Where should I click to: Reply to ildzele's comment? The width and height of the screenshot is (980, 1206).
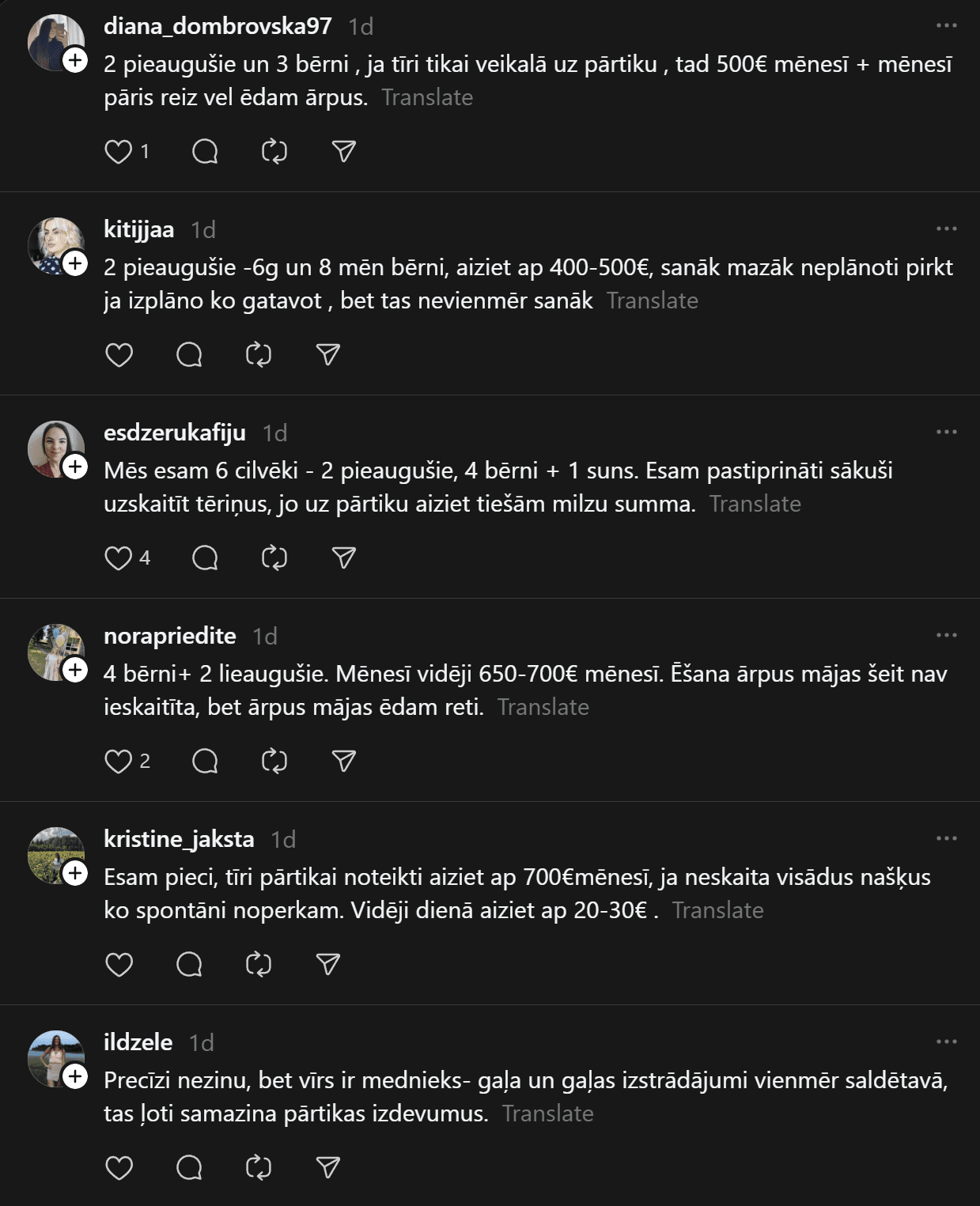coord(189,1167)
